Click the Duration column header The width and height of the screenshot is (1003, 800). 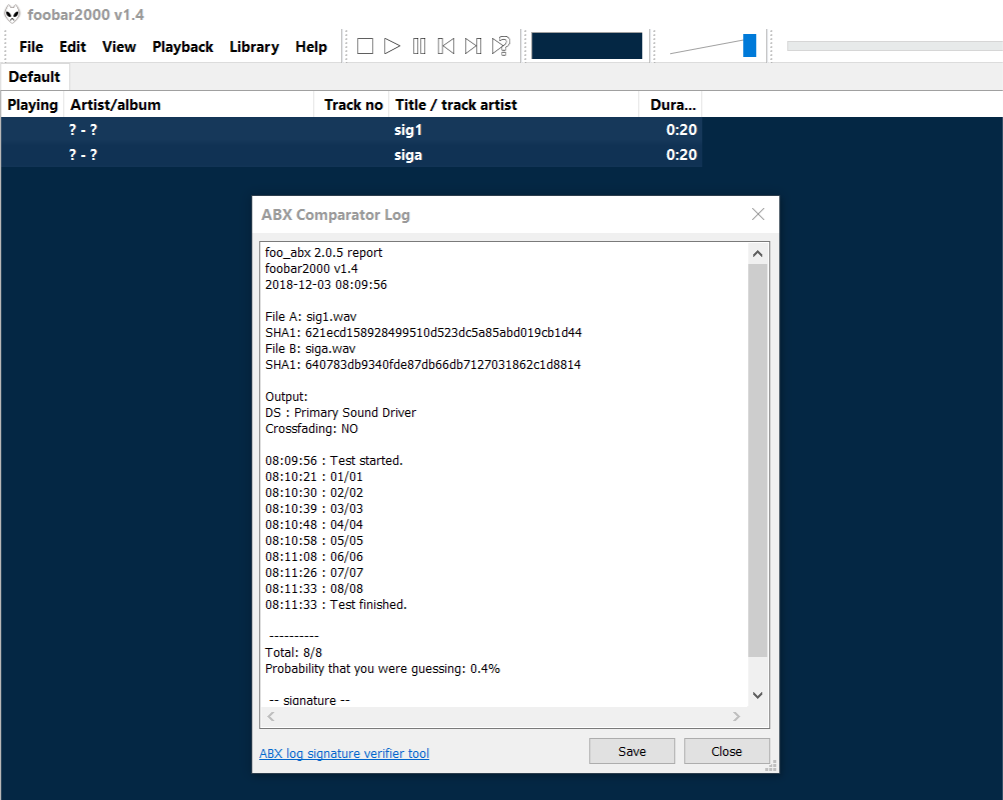coord(670,104)
